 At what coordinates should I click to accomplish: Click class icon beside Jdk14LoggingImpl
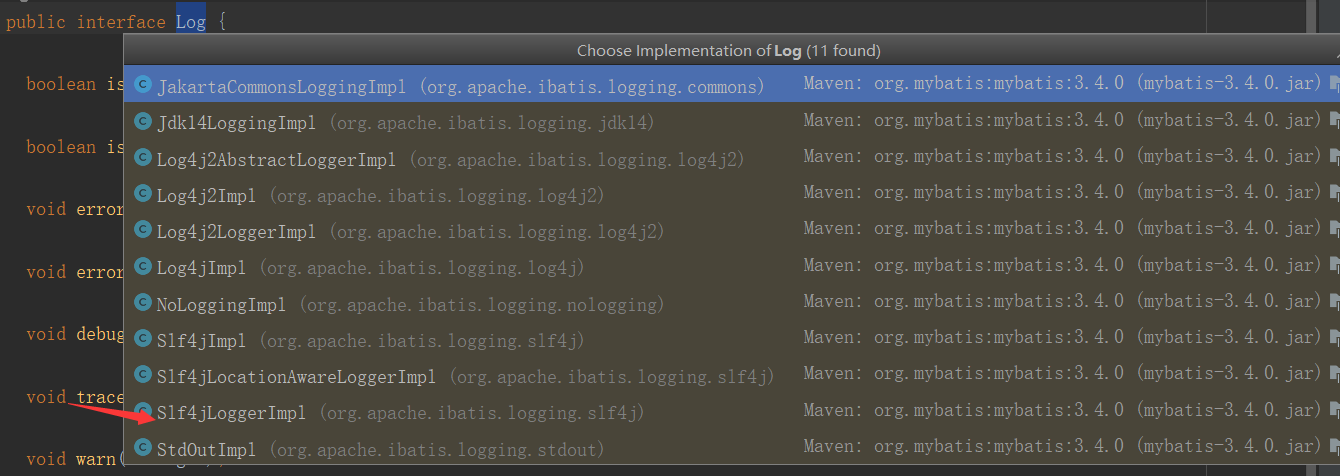coord(142,122)
